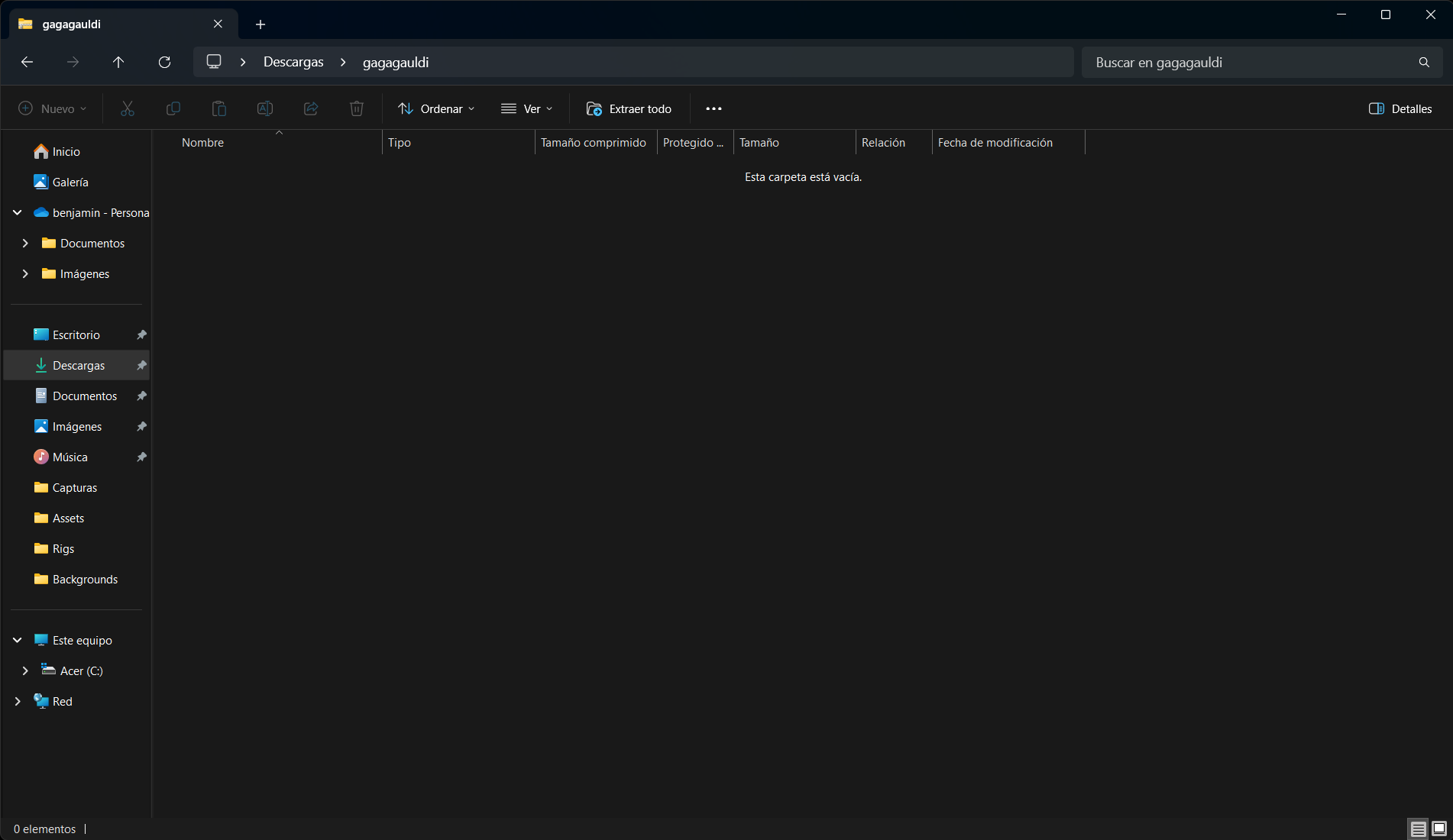Switch to details list view icon in status bar

(x=1418, y=829)
